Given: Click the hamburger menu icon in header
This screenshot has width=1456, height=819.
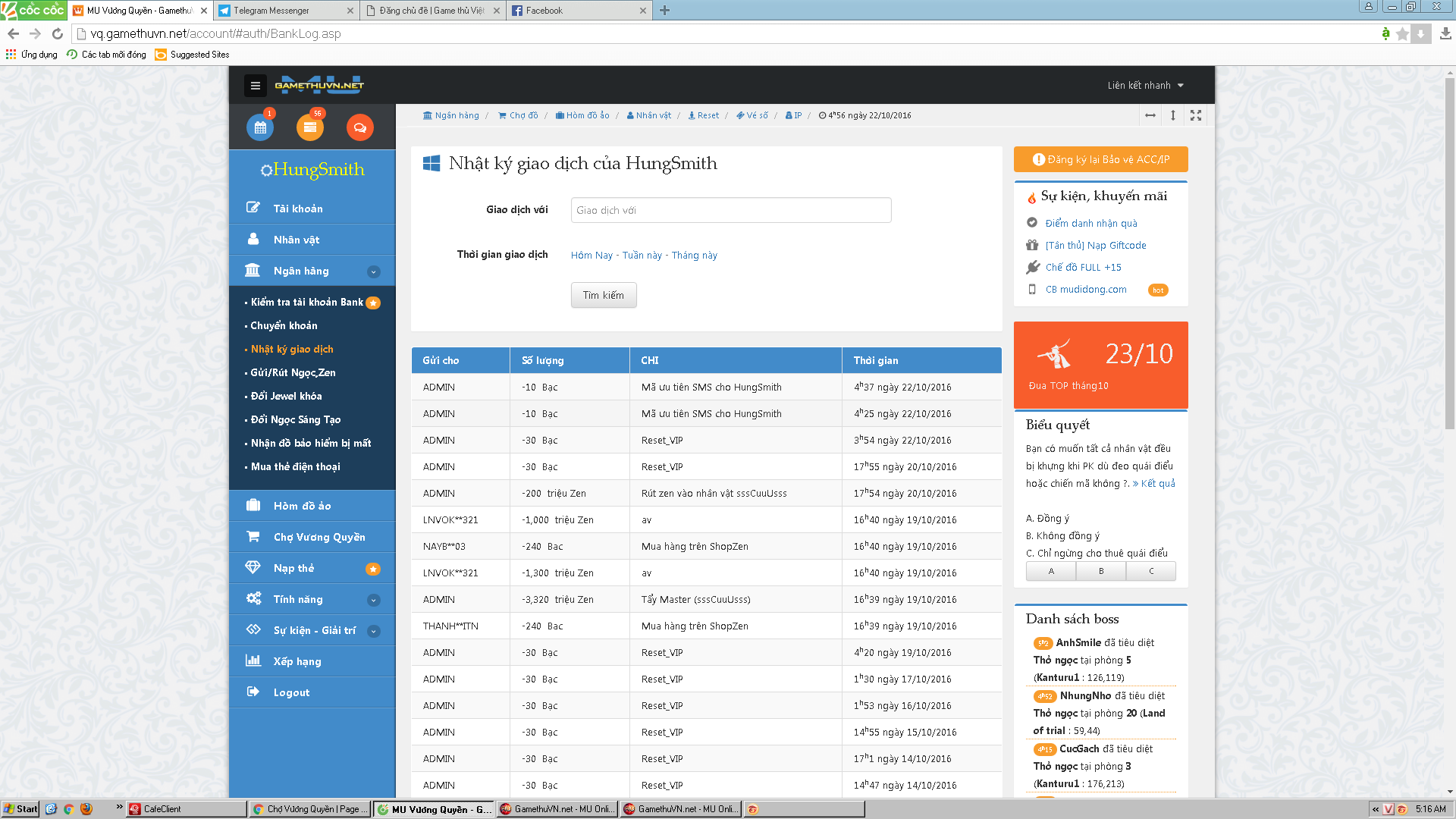Looking at the screenshot, I should (256, 86).
